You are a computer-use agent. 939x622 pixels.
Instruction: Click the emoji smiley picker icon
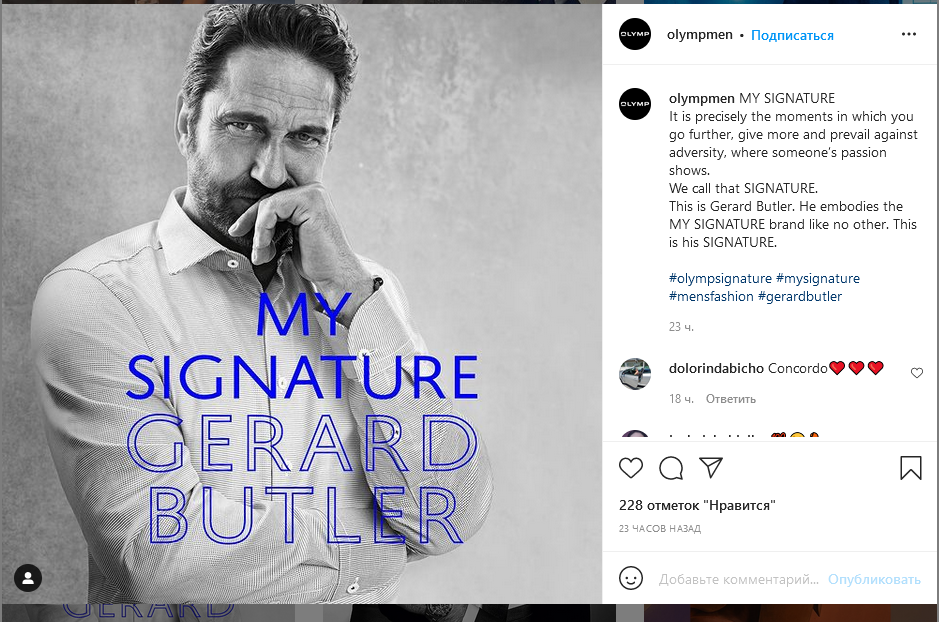(x=631, y=578)
